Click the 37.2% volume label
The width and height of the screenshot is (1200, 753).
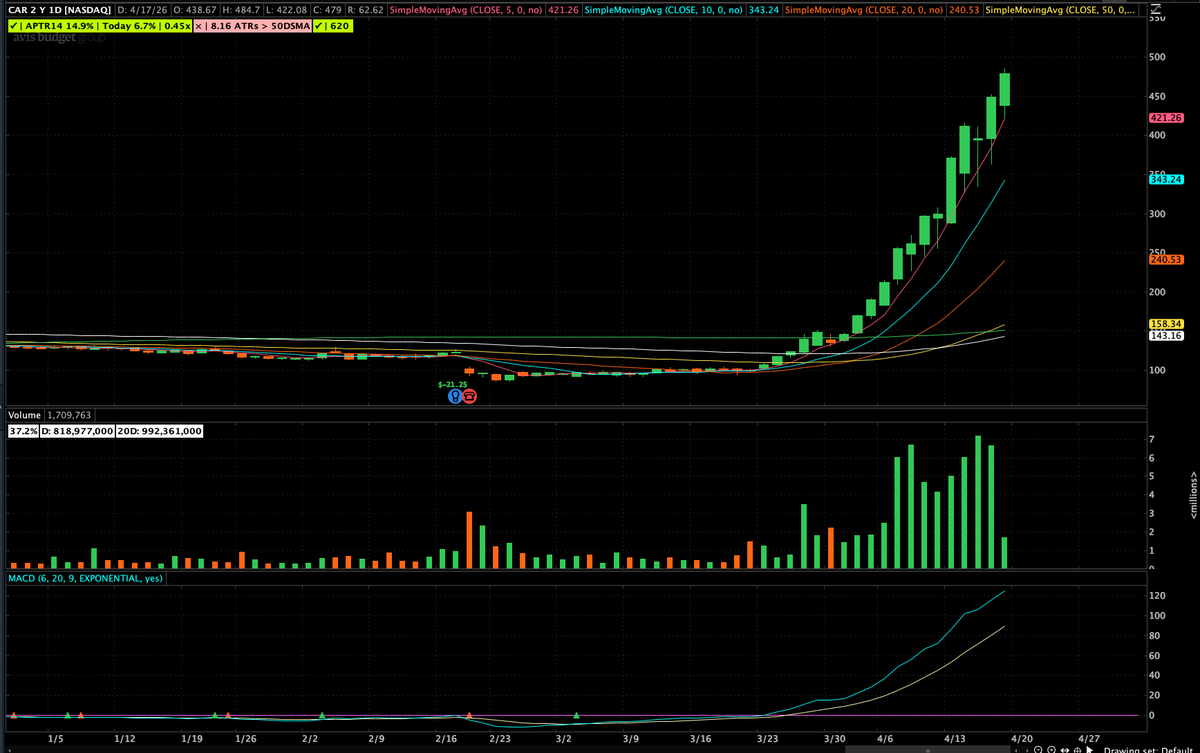coord(23,431)
